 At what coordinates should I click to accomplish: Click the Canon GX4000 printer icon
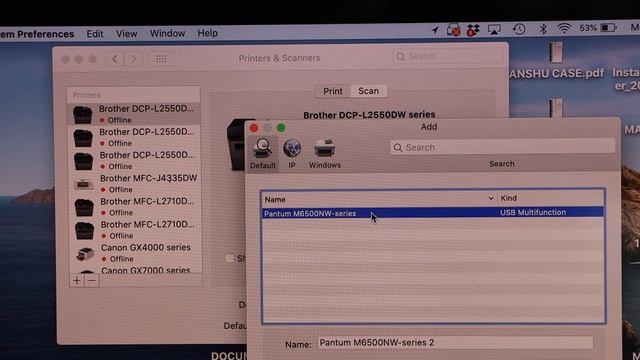point(85,254)
